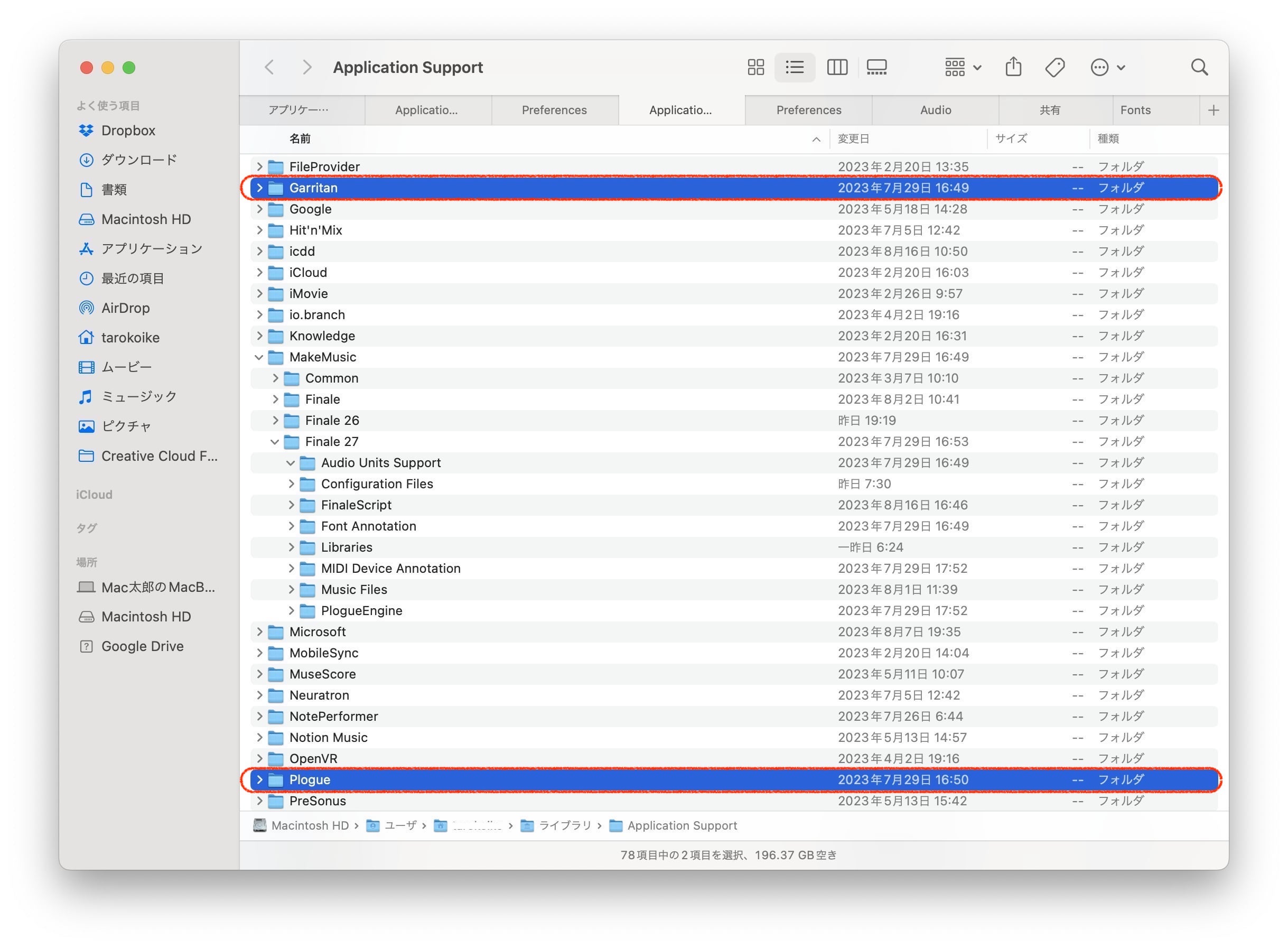Select the MuseScore folder
The image size is (1288, 948).
(x=734, y=674)
